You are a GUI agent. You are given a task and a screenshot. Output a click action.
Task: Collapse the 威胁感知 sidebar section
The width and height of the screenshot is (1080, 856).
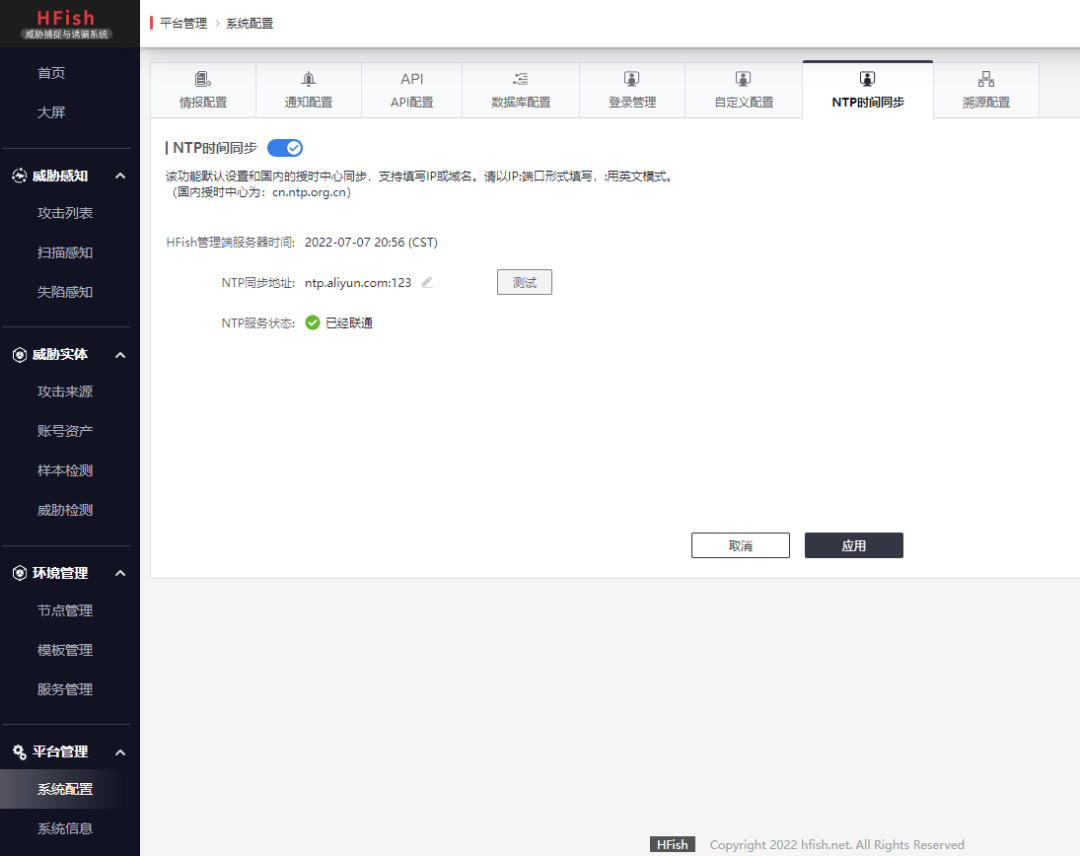(120, 175)
